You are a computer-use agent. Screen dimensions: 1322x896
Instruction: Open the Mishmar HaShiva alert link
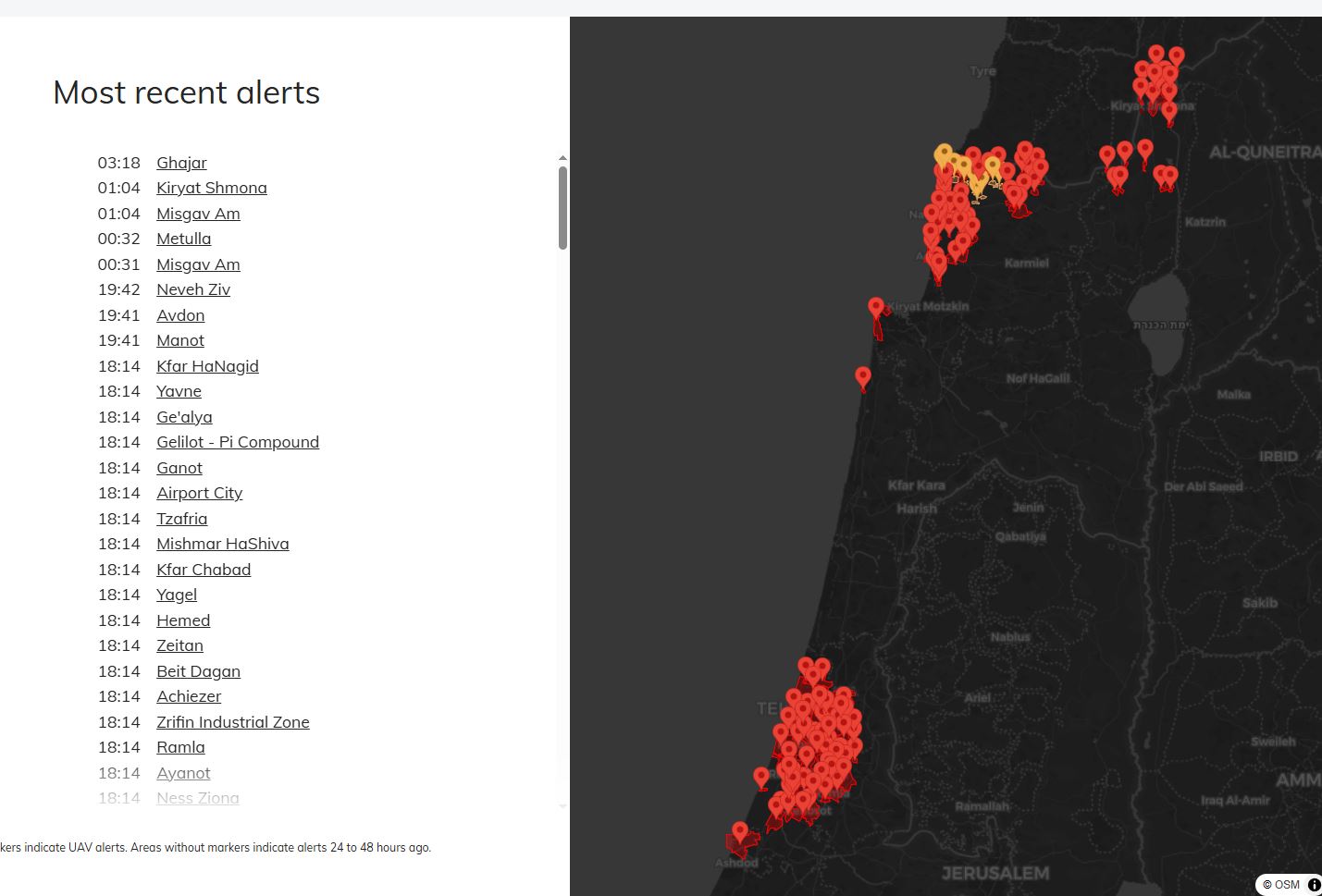pos(223,544)
